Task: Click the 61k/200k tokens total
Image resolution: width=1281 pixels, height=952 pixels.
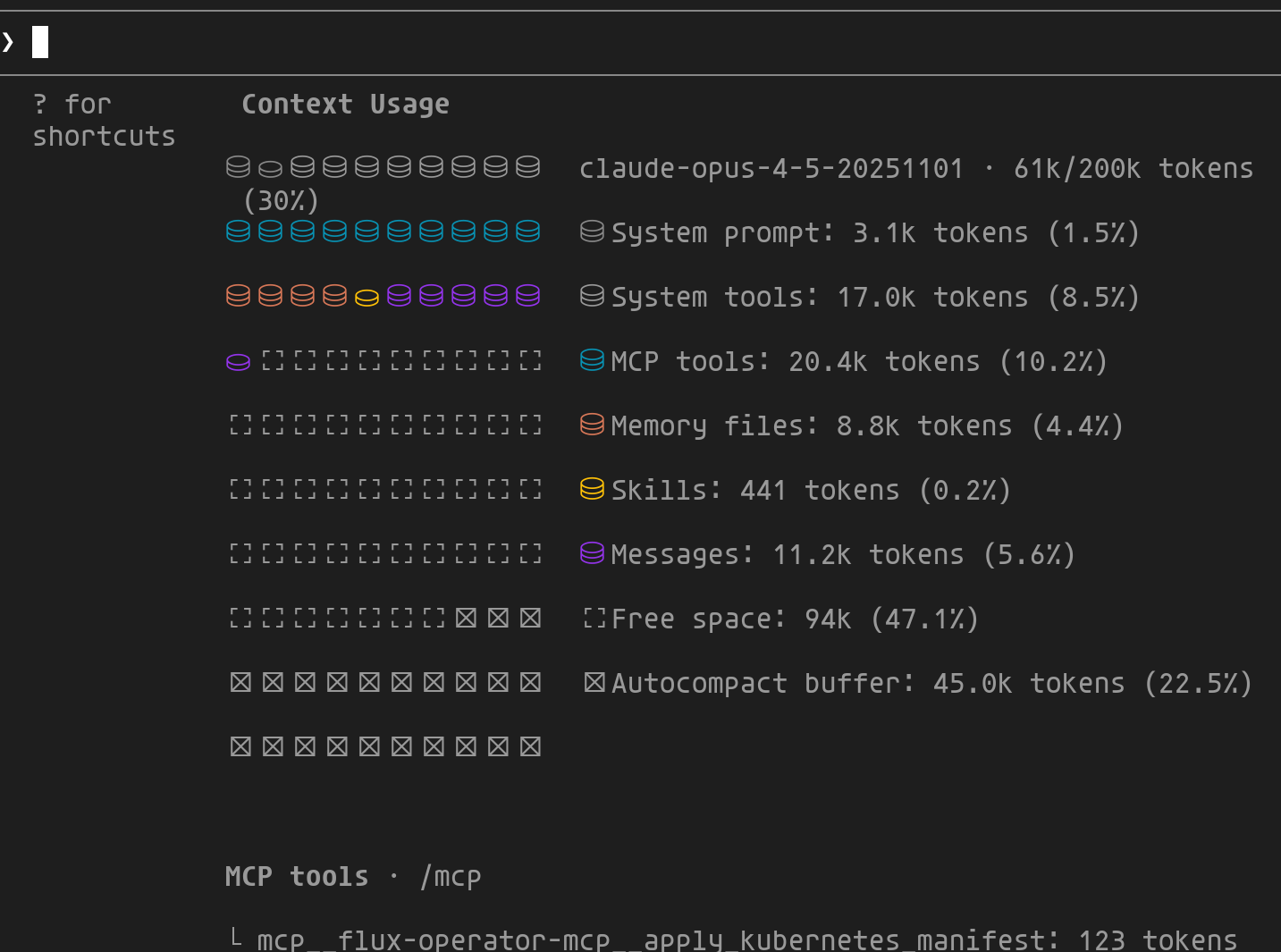Action: click(1133, 168)
